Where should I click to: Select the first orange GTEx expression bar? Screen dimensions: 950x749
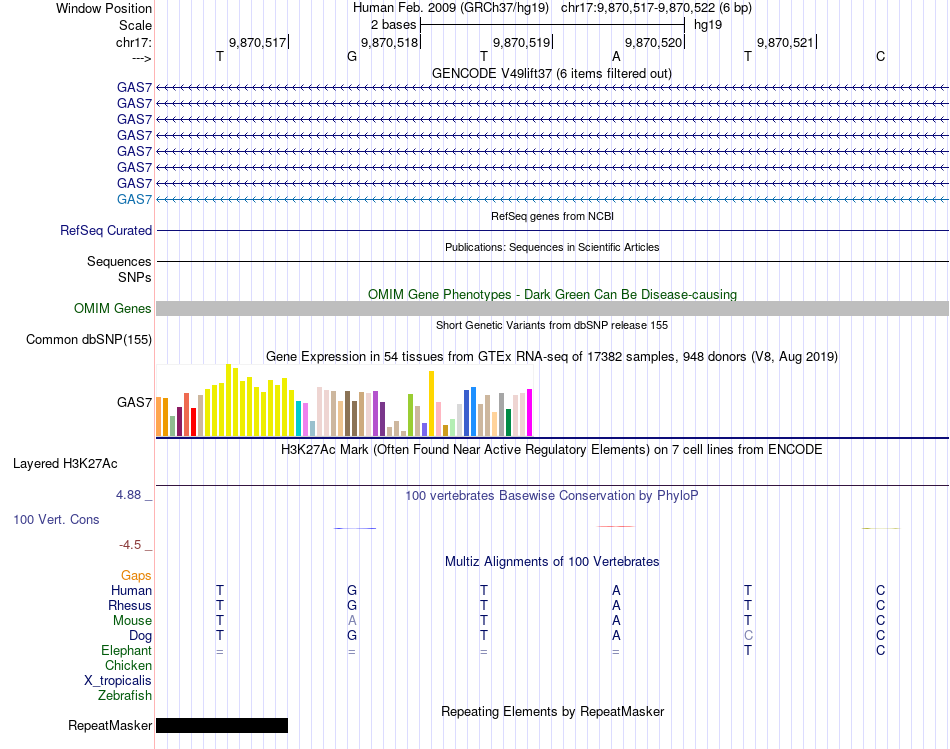(x=159, y=417)
